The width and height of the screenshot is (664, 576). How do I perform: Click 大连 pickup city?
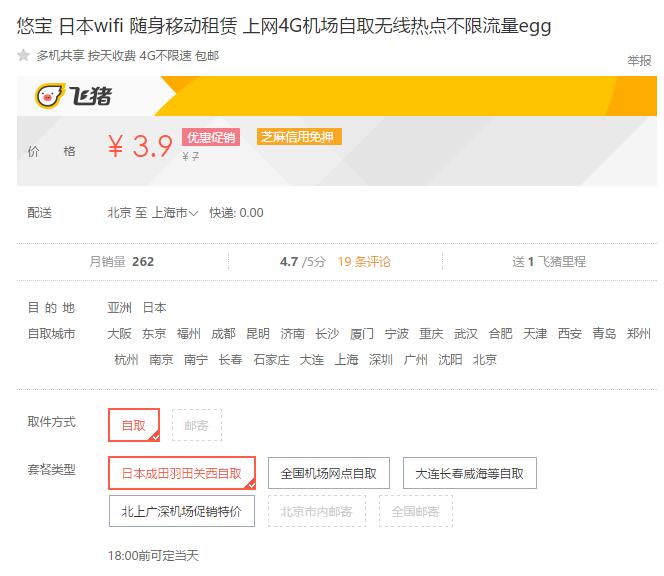point(312,360)
